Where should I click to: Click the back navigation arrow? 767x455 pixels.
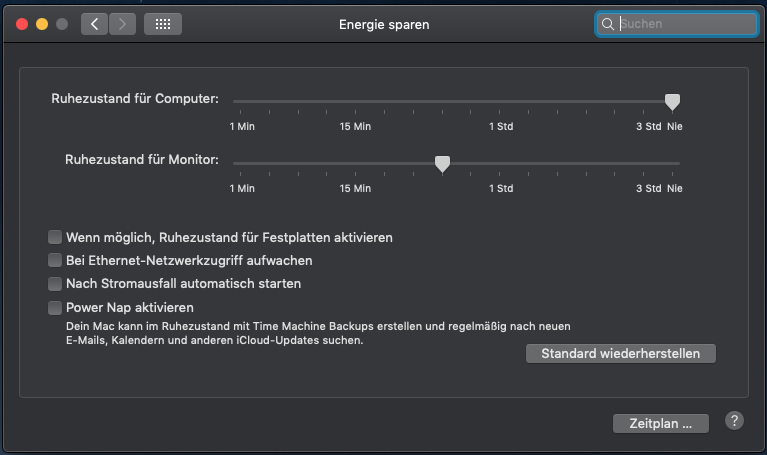tap(95, 24)
